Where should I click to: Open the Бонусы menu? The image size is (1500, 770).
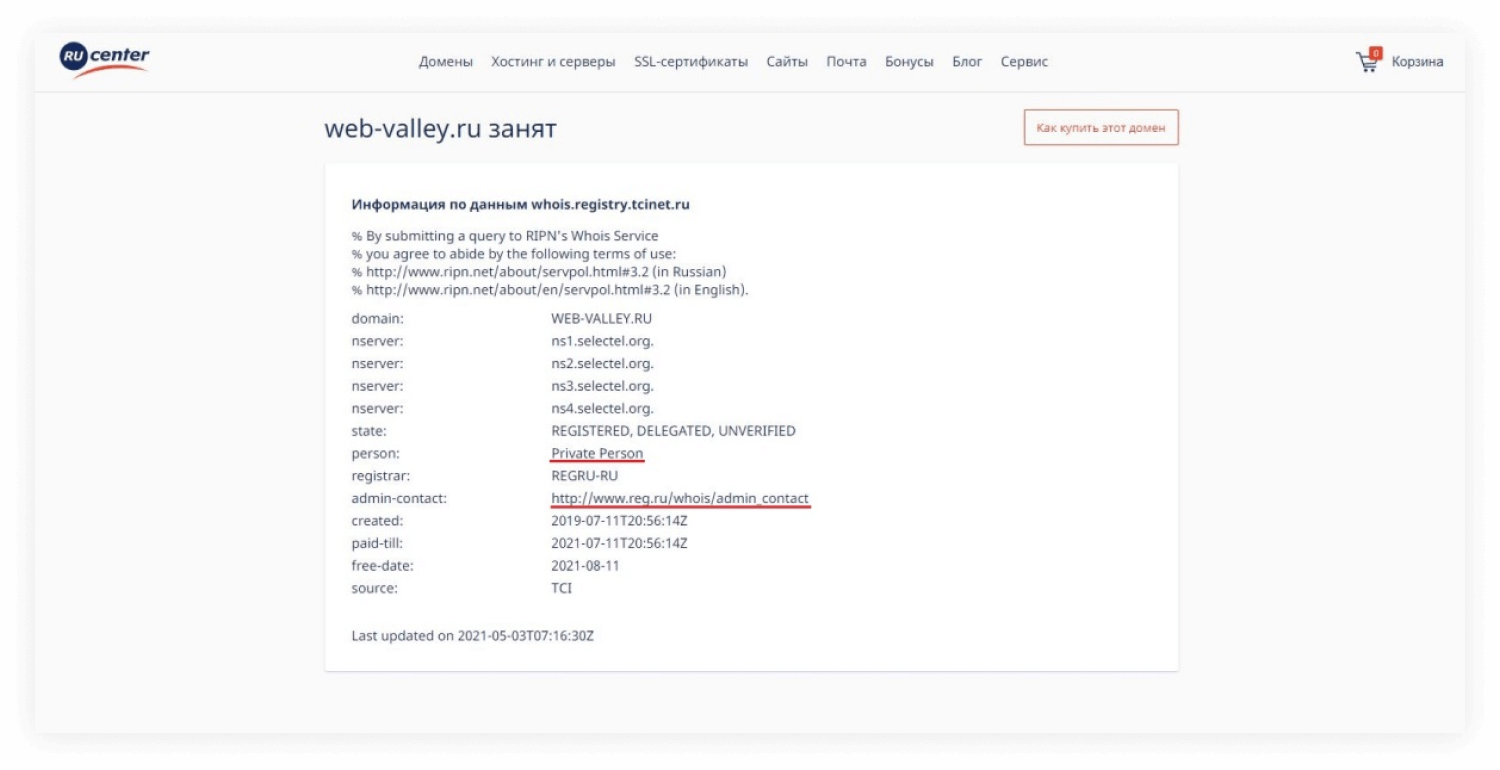coord(909,62)
